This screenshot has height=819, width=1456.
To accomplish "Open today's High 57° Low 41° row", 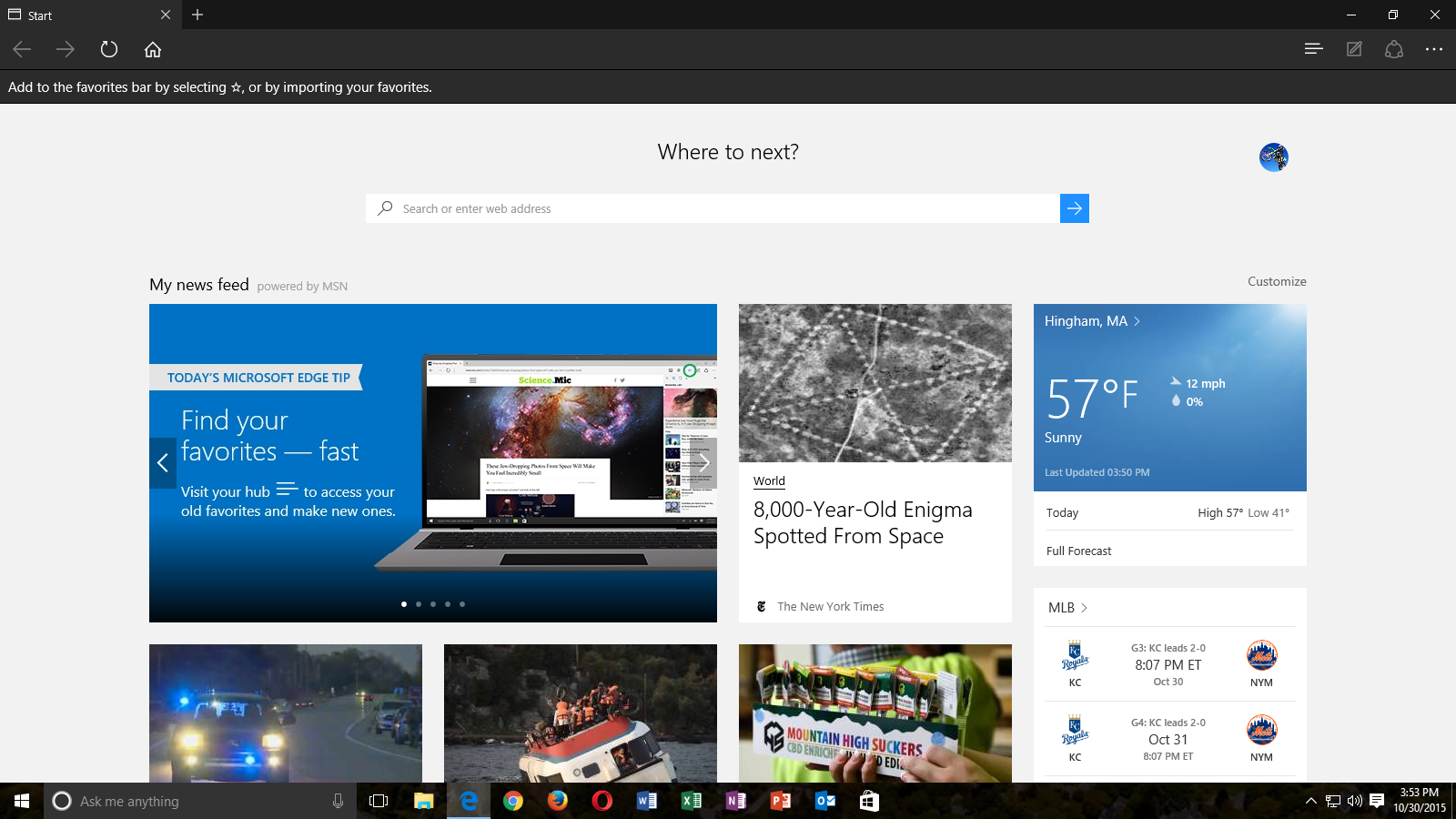I will tap(1169, 512).
